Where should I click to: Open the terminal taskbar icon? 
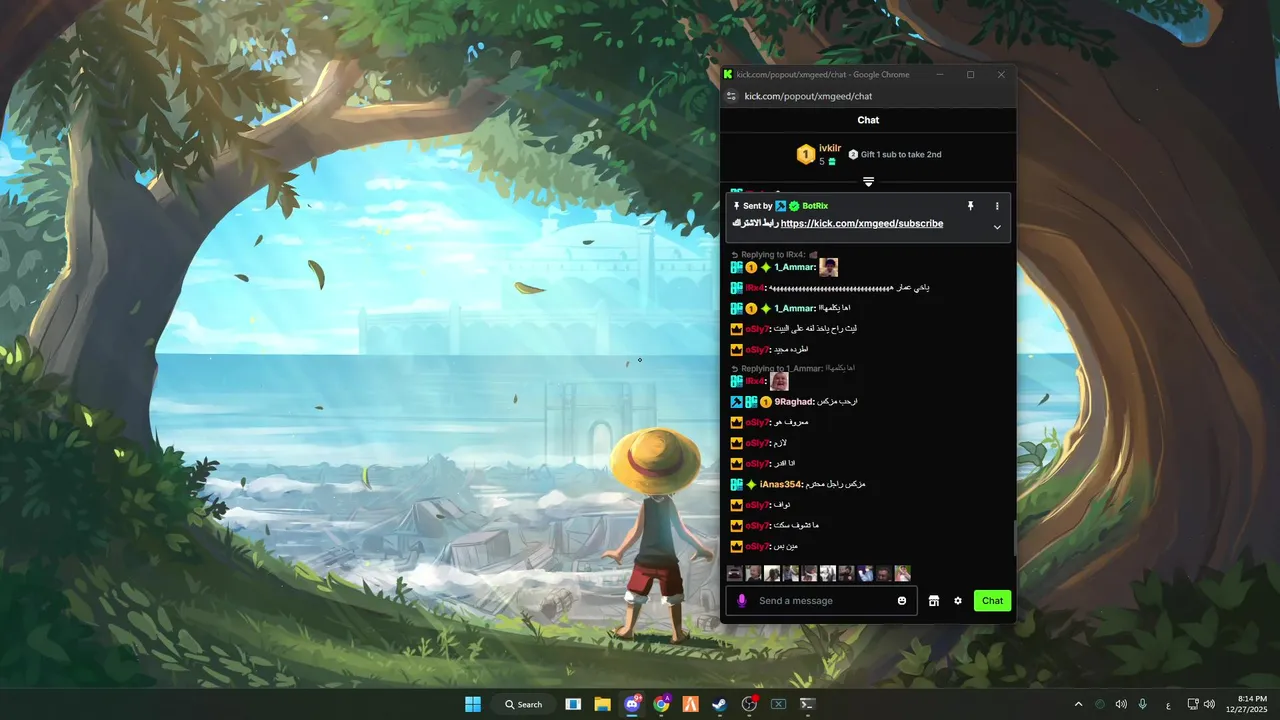[807, 704]
